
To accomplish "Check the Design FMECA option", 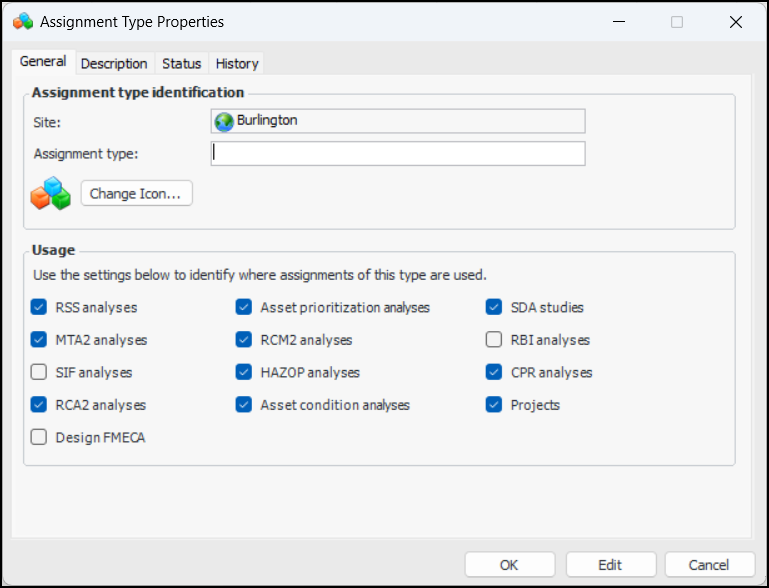I will (39, 437).
